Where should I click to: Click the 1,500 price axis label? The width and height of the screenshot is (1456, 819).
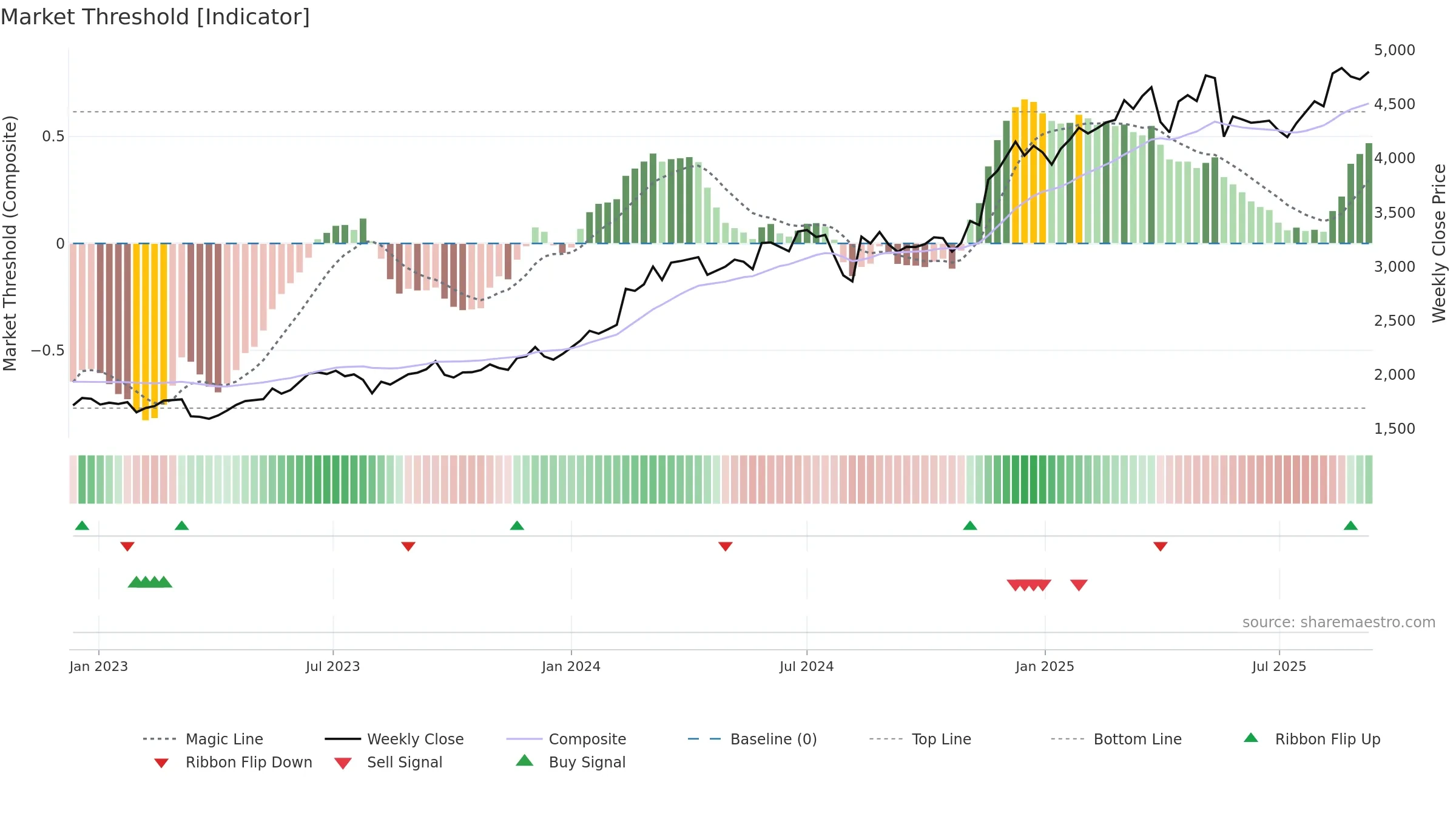1395,428
